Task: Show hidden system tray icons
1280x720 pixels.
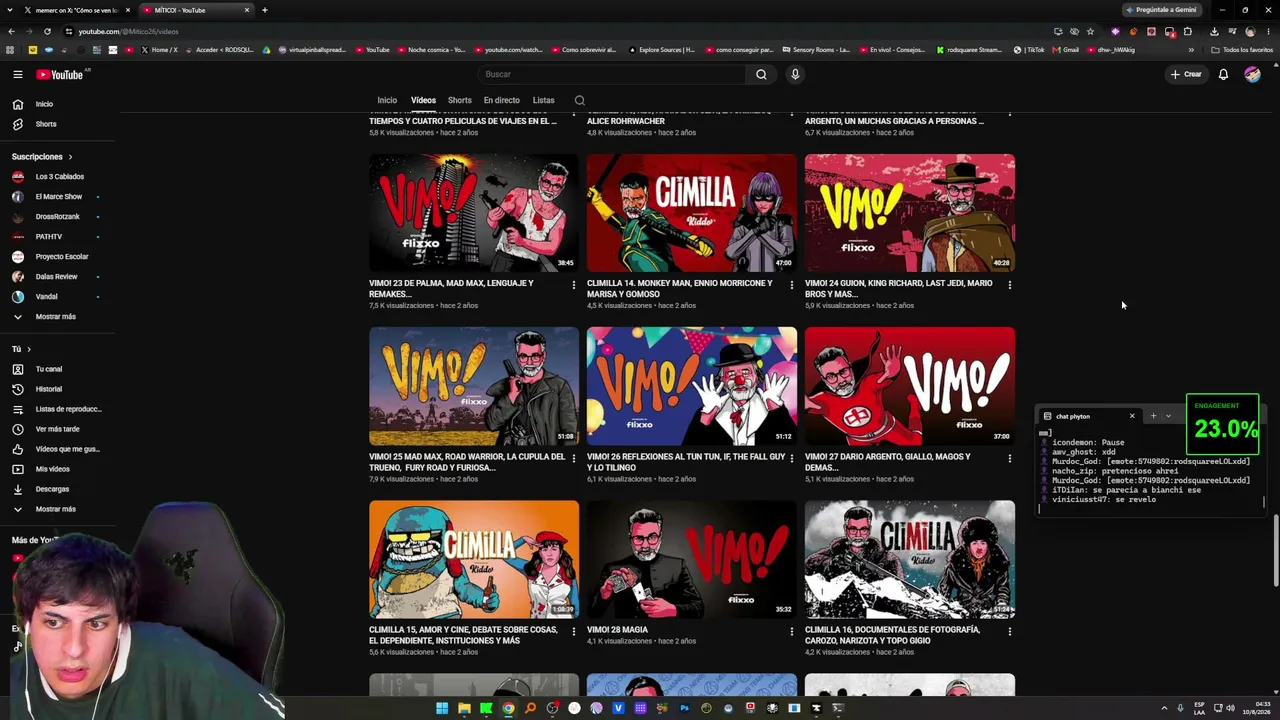Action: pos(1164,708)
